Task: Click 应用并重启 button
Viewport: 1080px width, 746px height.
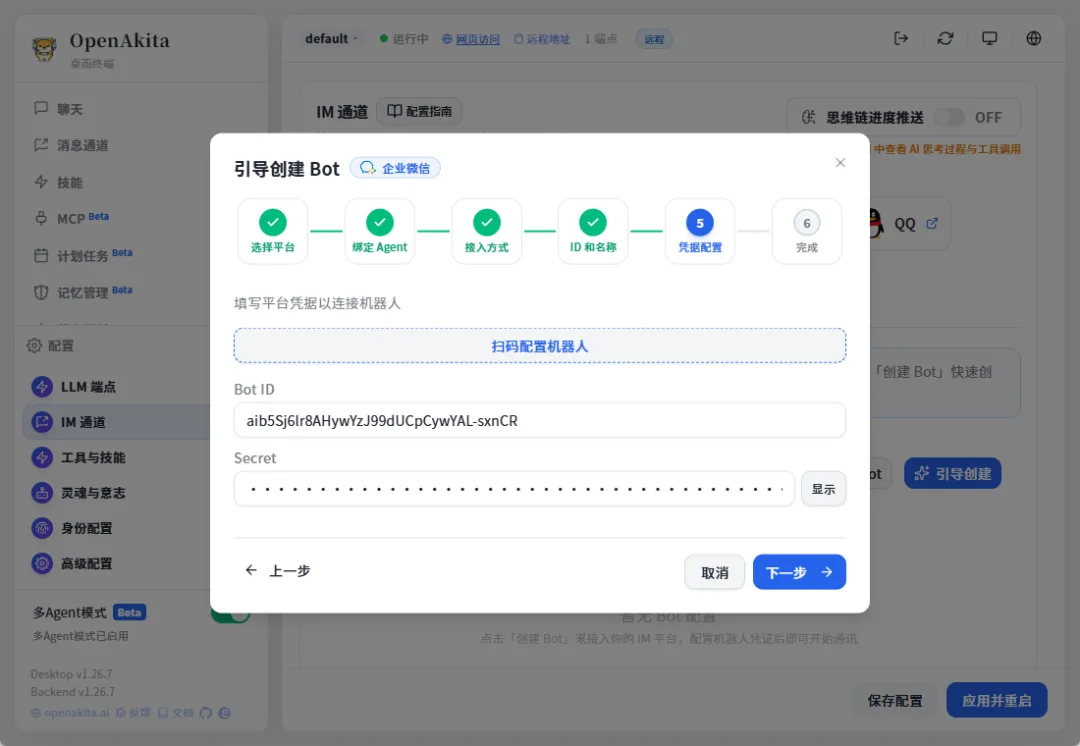Action: tap(997, 701)
